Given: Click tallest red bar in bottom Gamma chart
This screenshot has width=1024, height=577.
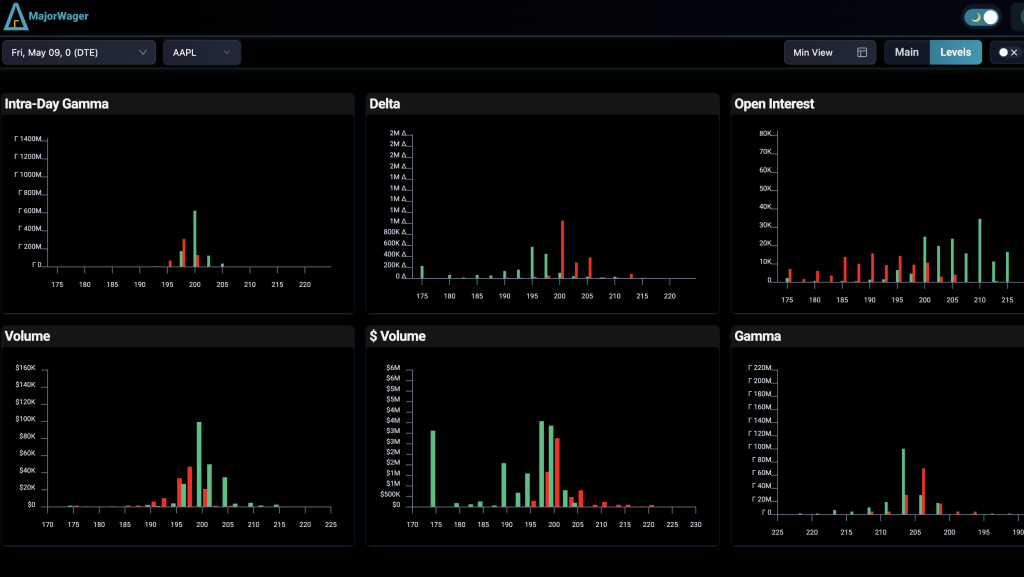Looking at the screenshot, I should (923, 491).
